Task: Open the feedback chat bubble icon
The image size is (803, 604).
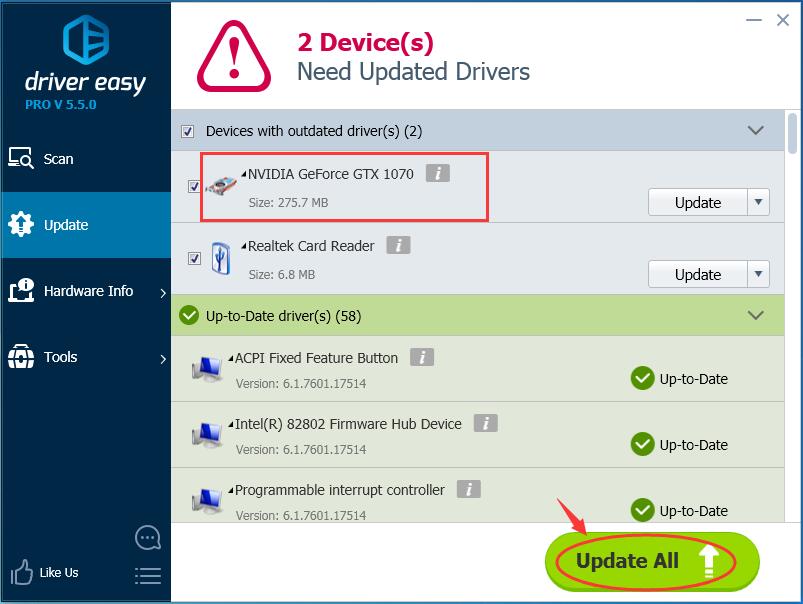Action: (147, 538)
